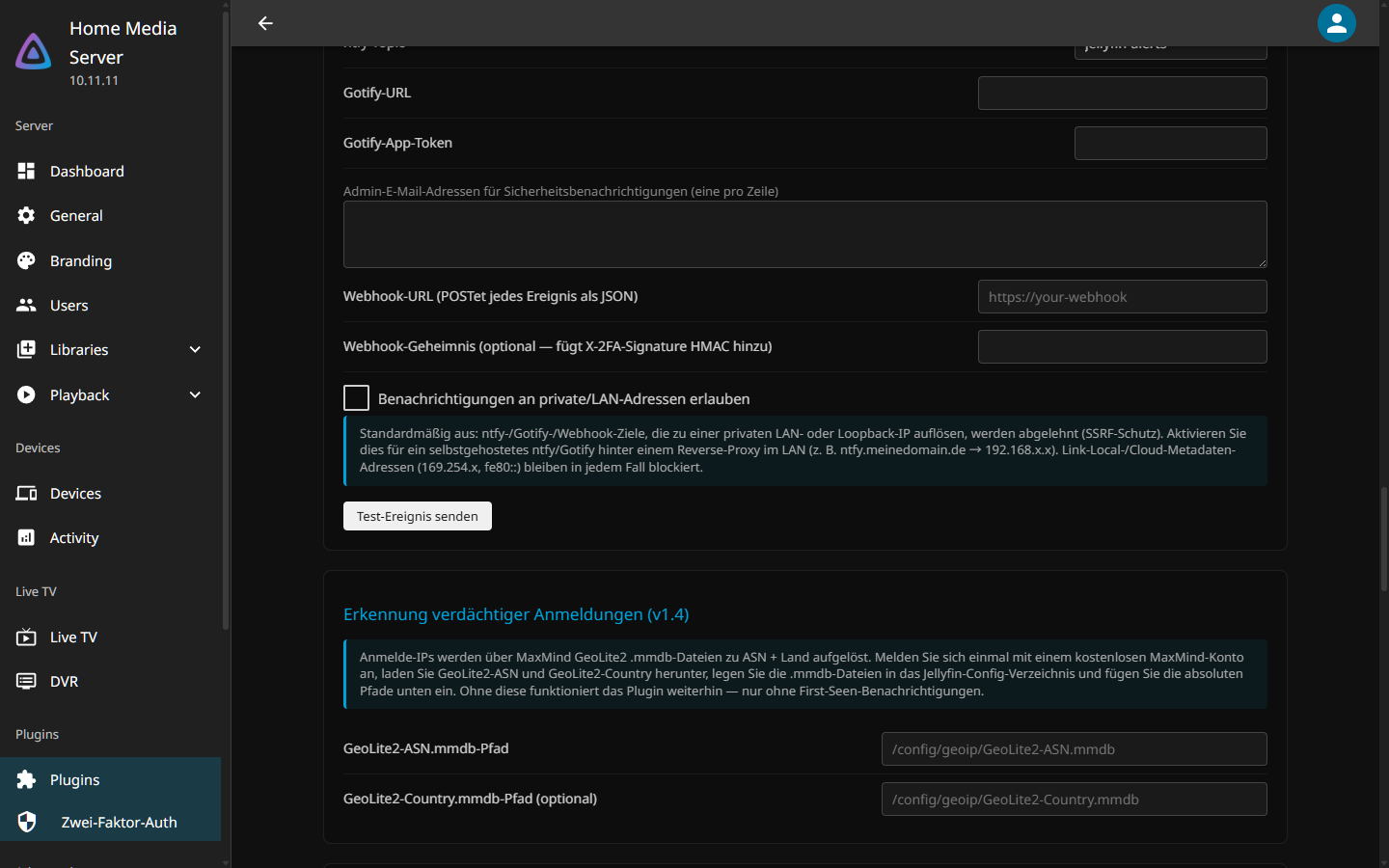Enable notifications to private/LAN addresses checkbox

coord(357,398)
